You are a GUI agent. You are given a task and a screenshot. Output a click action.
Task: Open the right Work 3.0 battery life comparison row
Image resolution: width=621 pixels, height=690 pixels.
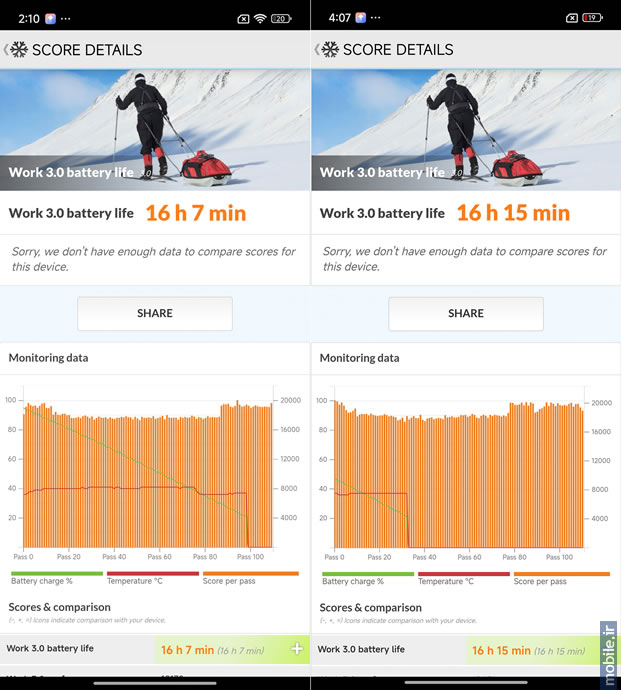click(x=466, y=650)
